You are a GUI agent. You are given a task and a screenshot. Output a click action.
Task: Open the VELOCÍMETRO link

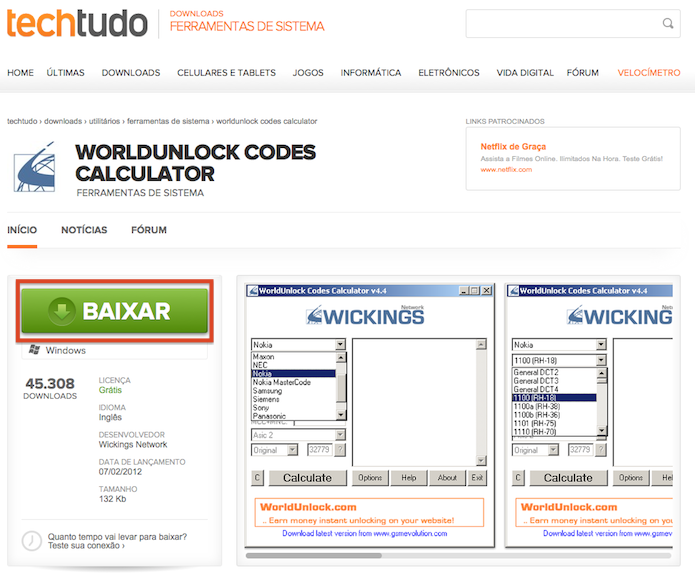coord(649,73)
